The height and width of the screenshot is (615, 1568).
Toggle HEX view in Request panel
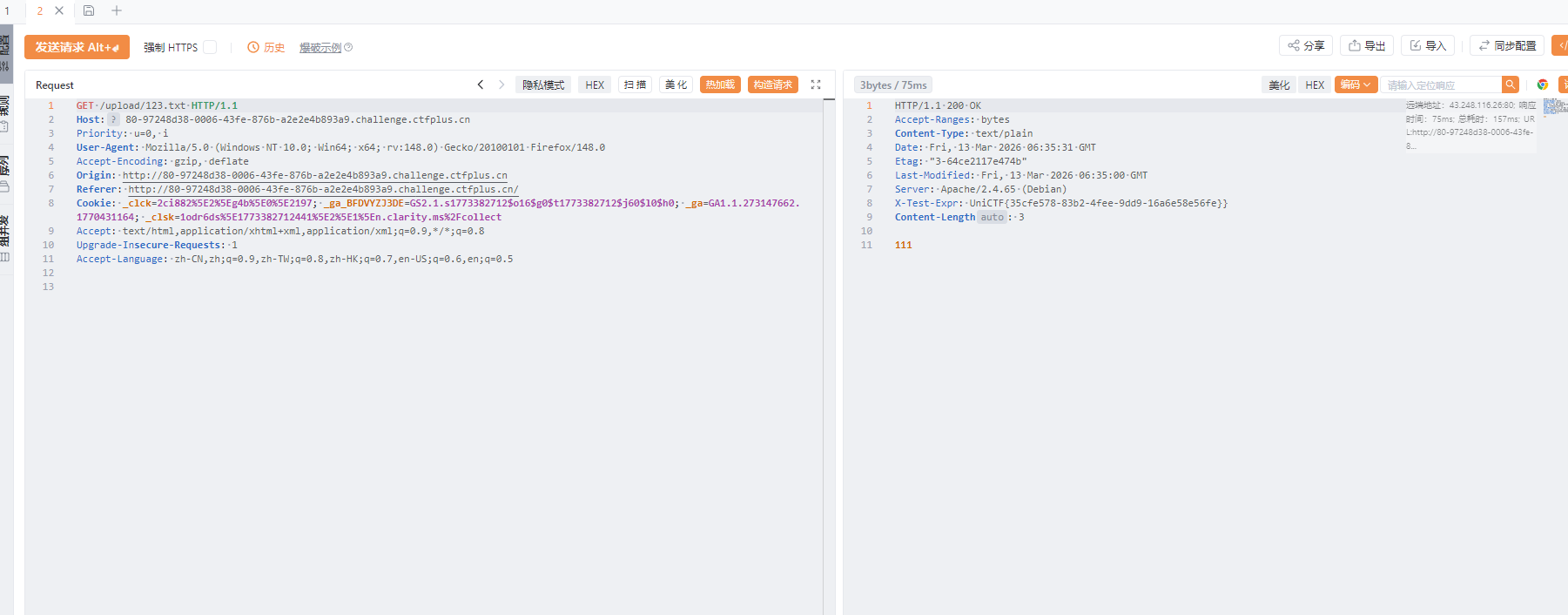tap(595, 84)
